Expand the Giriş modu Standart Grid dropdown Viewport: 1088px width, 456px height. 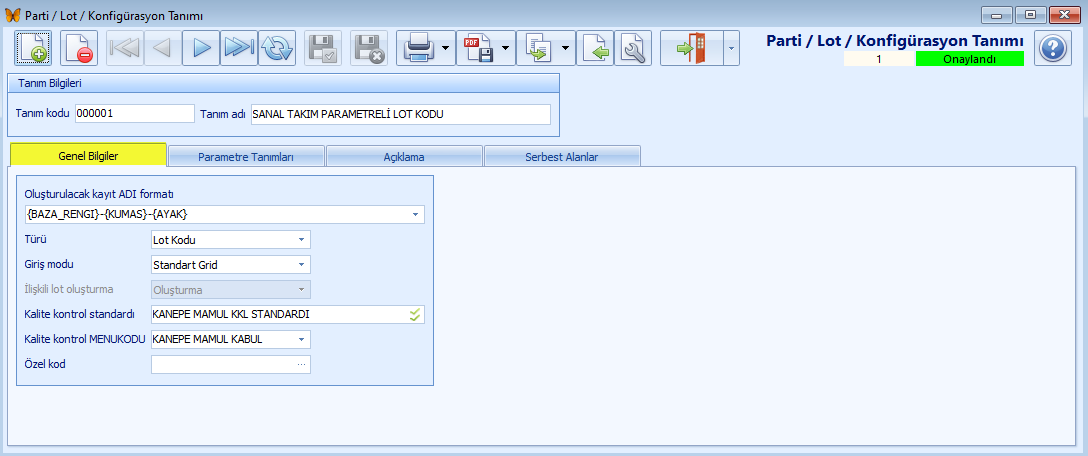point(301,265)
